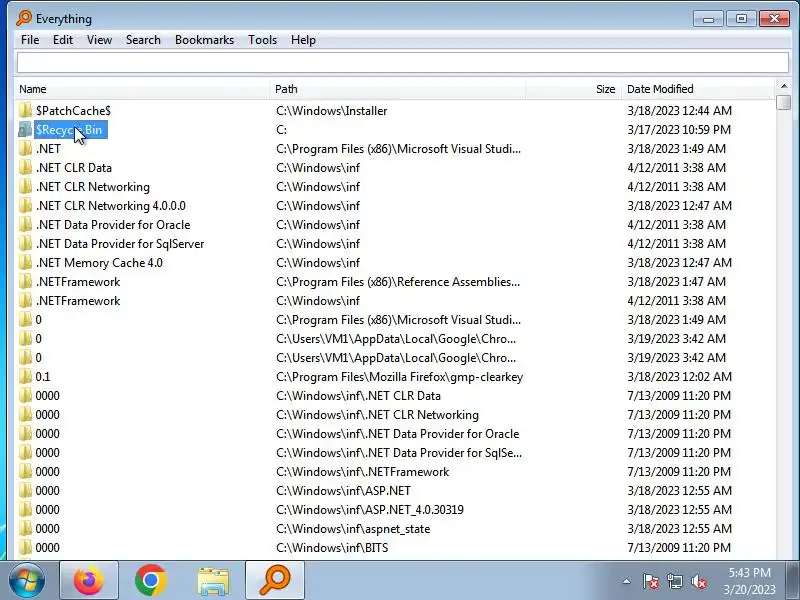Click the .NET folder icon
The height and width of the screenshot is (600, 800).
pyautogui.click(x=25, y=148)
